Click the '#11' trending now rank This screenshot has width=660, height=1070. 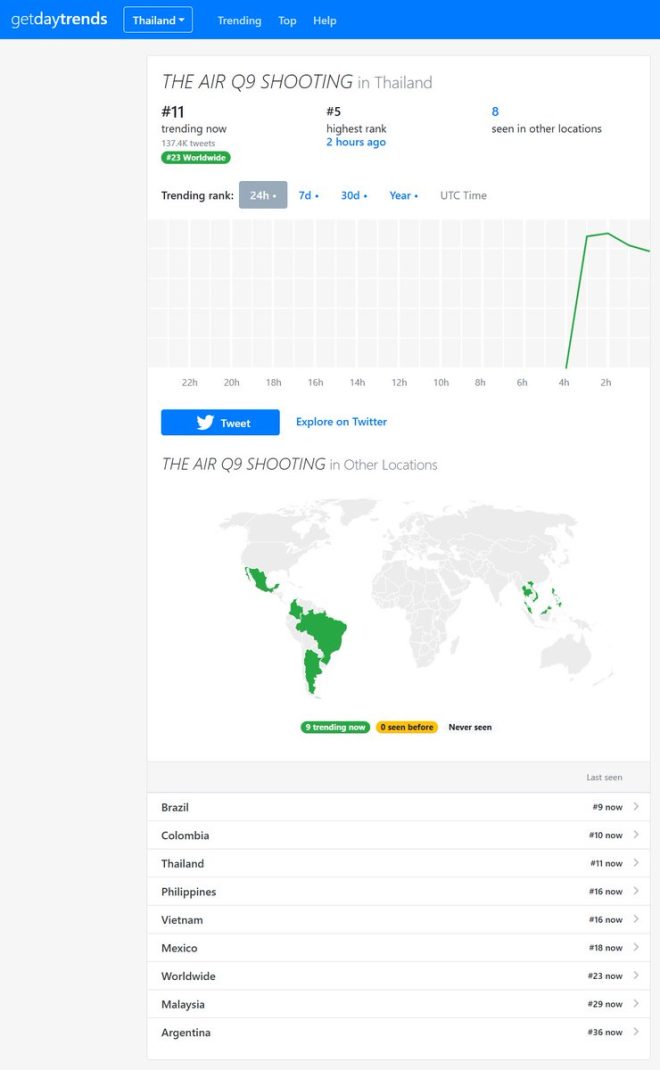click(x=173, y=111)
